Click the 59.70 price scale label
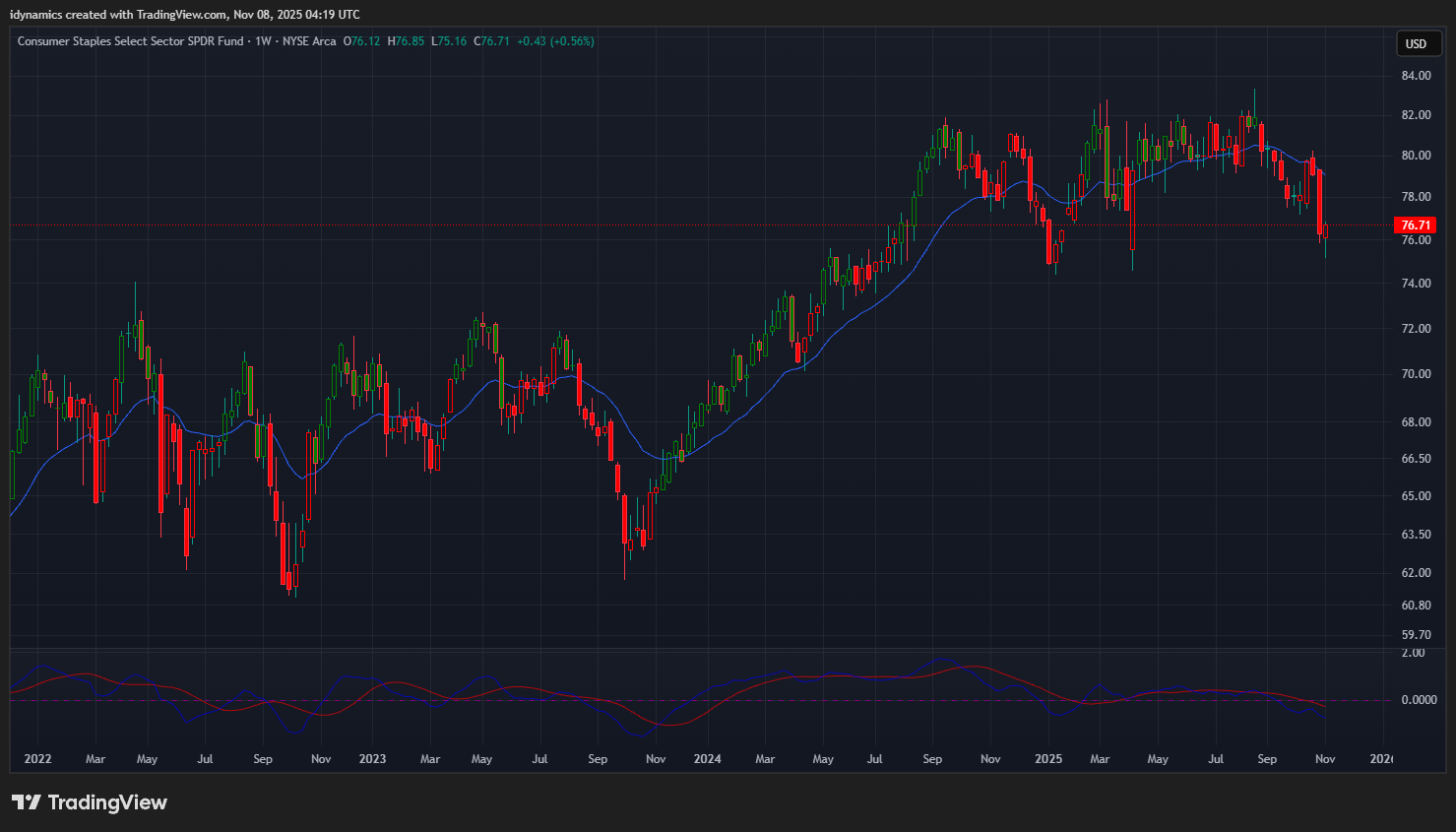Screen dimensions: 1456x832 (1416, 635)
